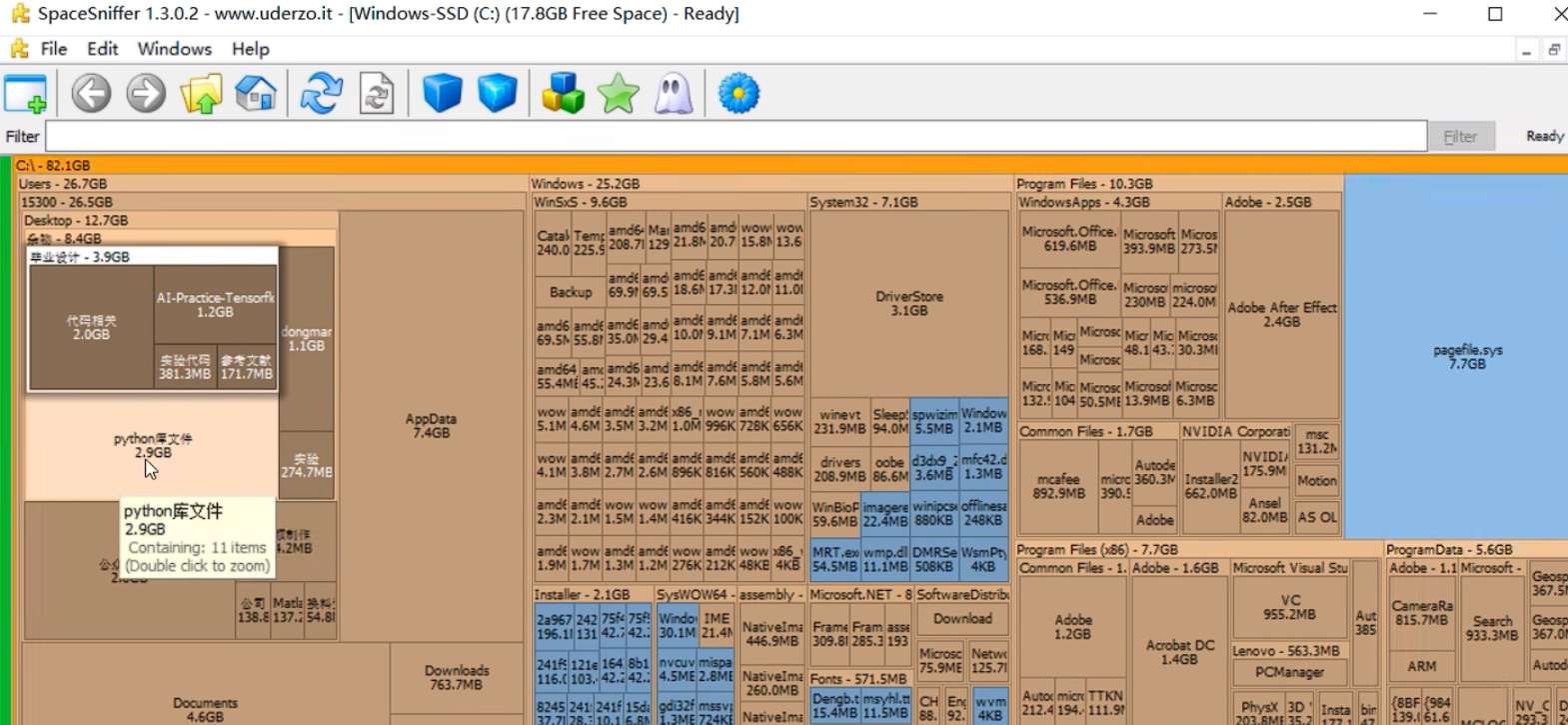Screen dimensions: 1568x725
Task: Click the PCManager block under Lenovo
Action: point(1289,672)
